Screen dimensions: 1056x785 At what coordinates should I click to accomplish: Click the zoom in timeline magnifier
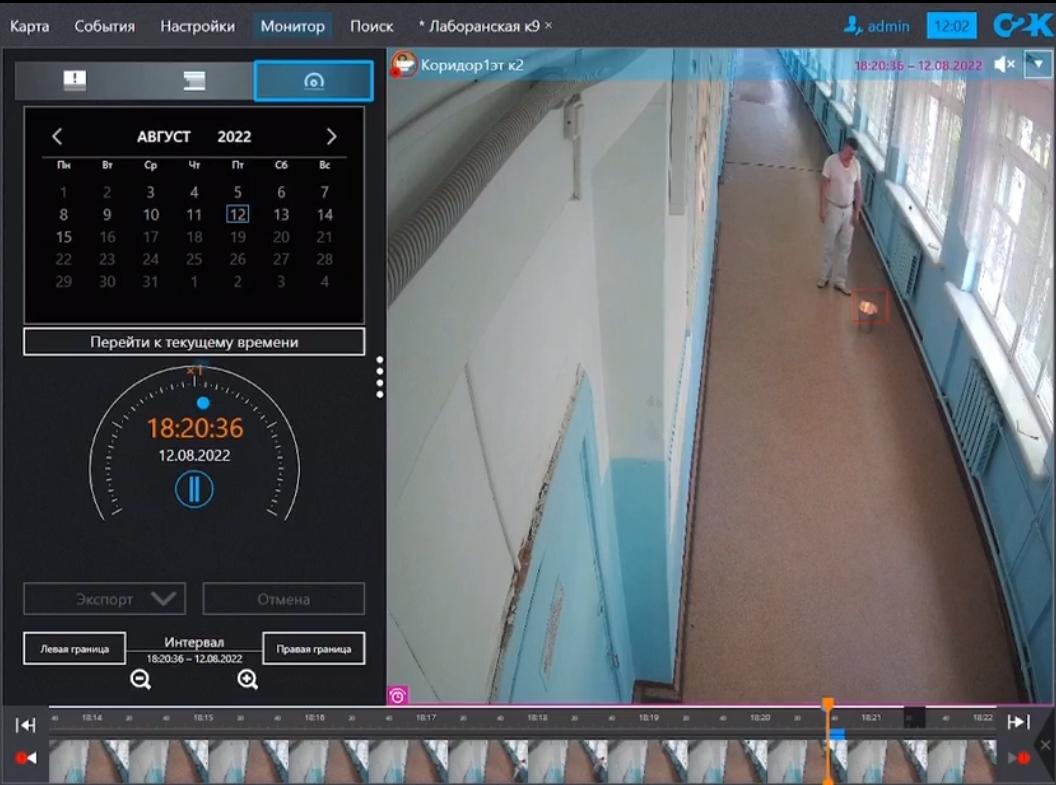click(248, 680)
